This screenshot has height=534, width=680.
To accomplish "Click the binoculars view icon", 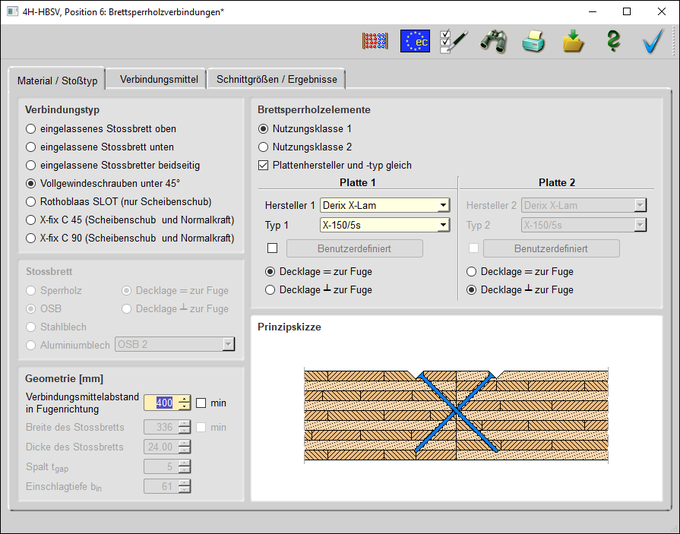I will tap(494, 41).
